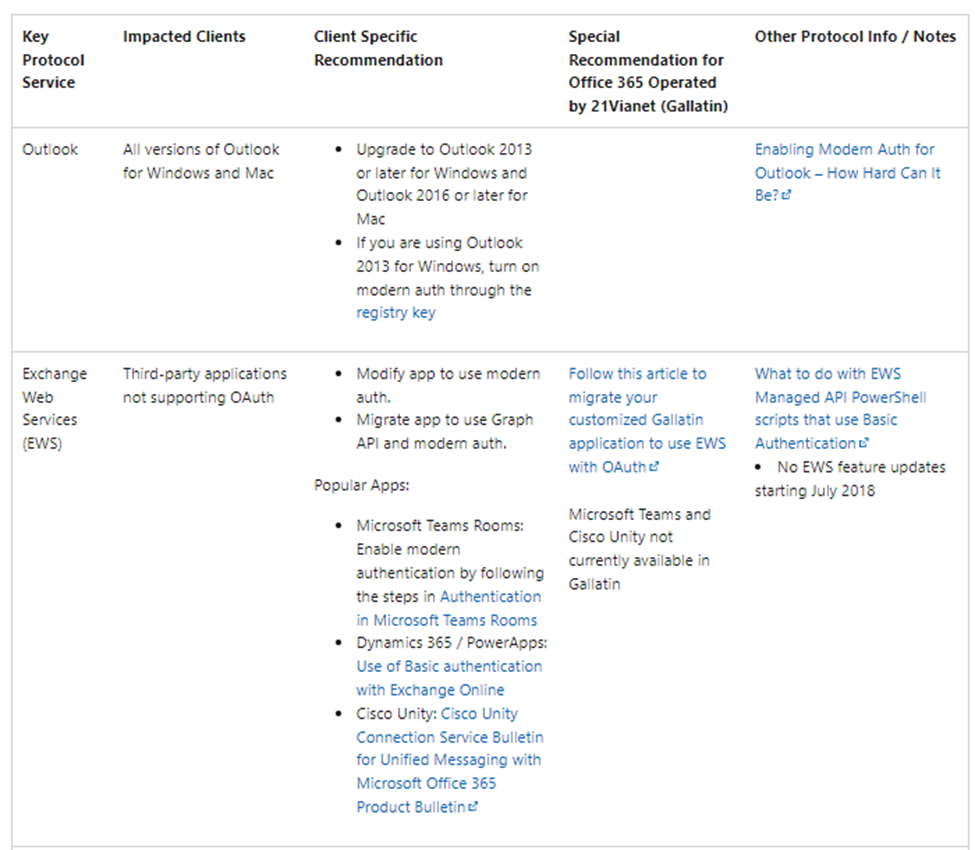Open "What to do with EWS Managed API" link
975x850 pixels.
pos(826,374)
